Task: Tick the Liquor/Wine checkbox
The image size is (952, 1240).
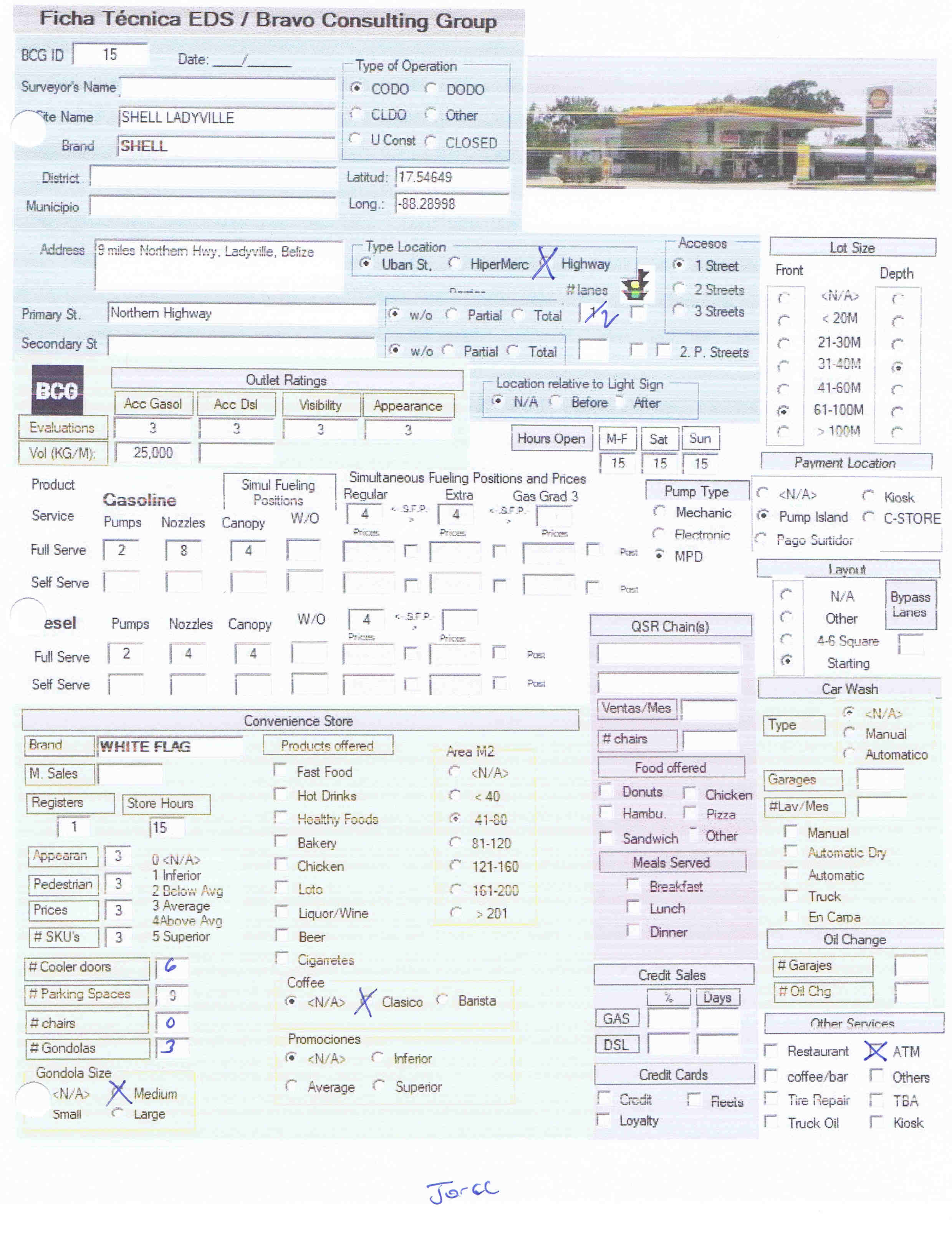Action: (281, 912)
